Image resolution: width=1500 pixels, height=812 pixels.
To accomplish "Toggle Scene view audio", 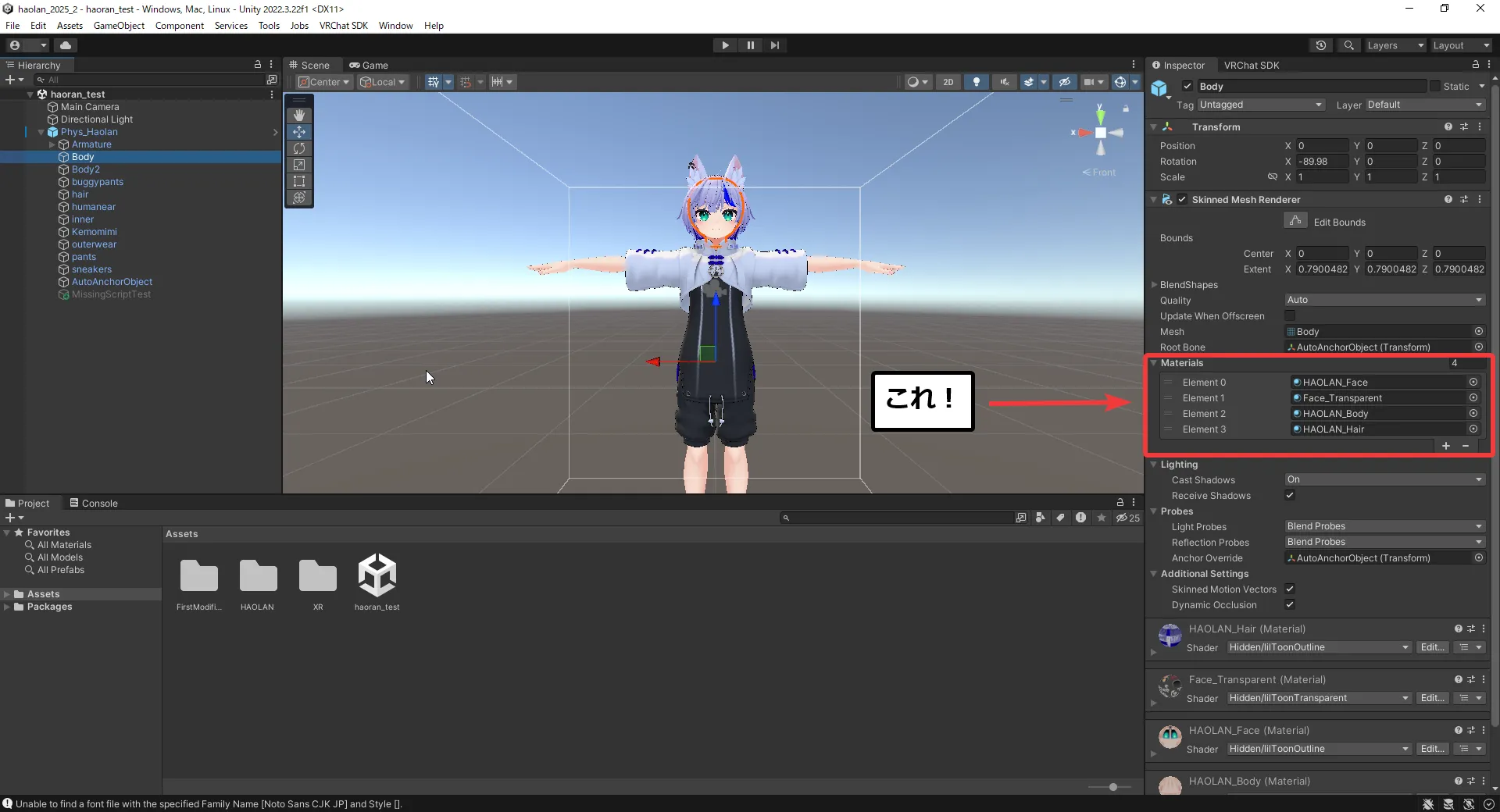I will tap(1004, 82).
